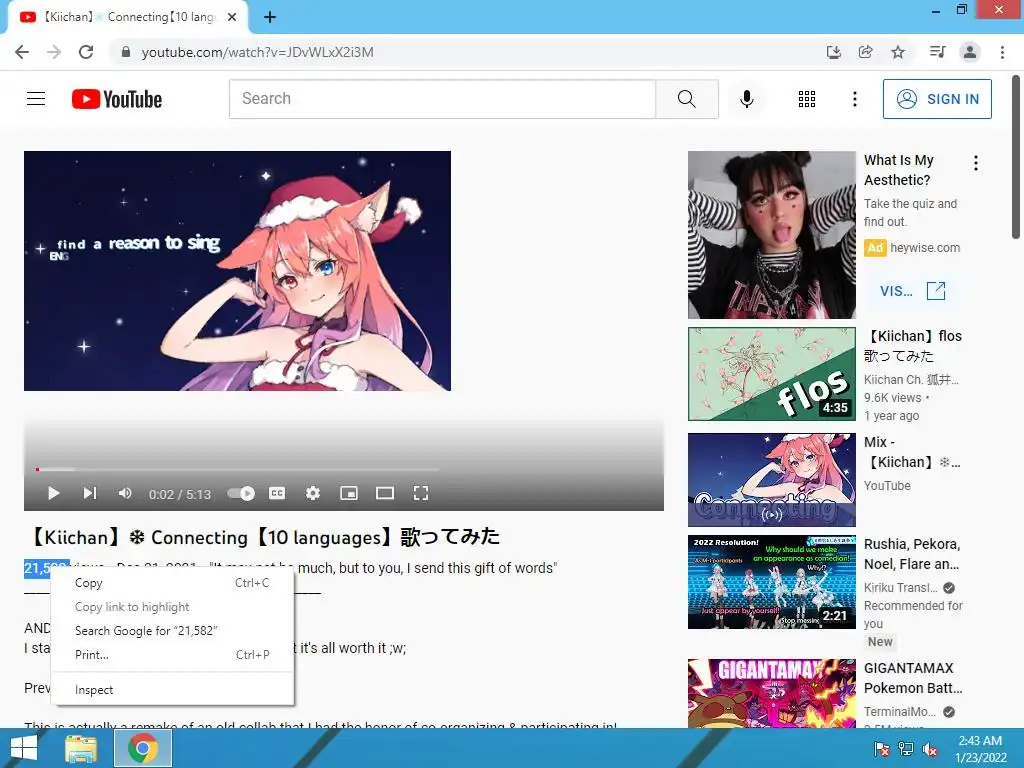Open the taskbar clock 2:43 AM
The width and height of the screenshot is (1024, 768).
point(980,749)
